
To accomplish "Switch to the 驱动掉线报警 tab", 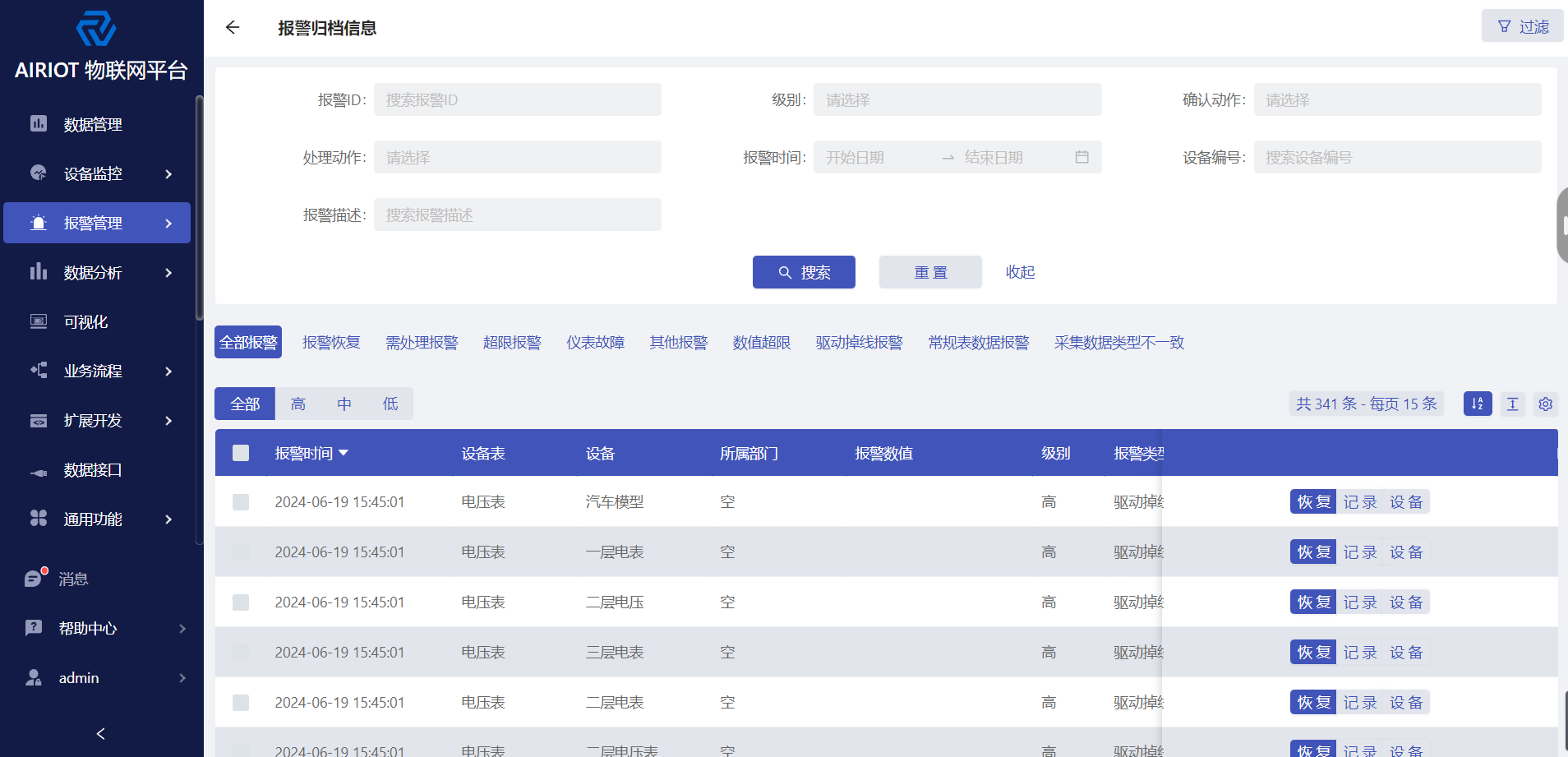I will tap(859, 342).
